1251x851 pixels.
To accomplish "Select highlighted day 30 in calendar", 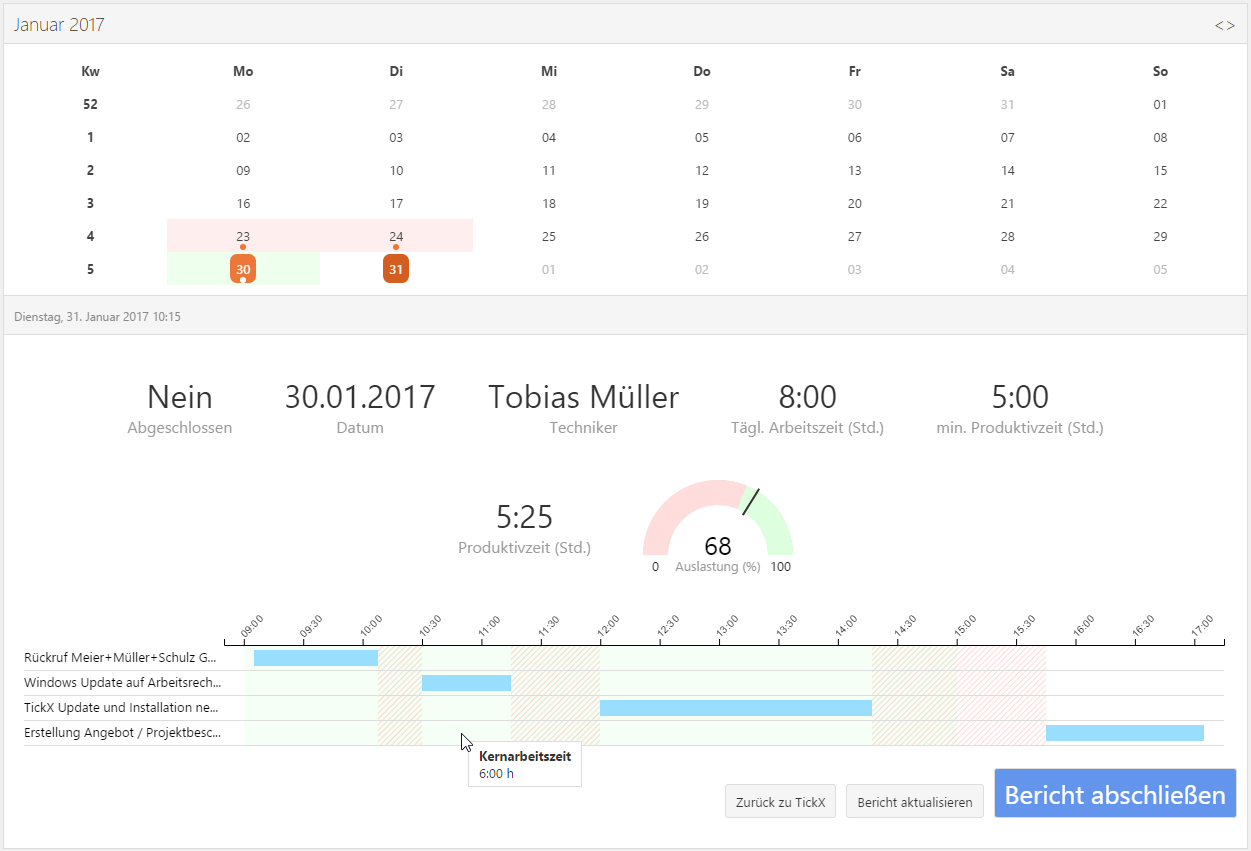I will click(243, 269).
